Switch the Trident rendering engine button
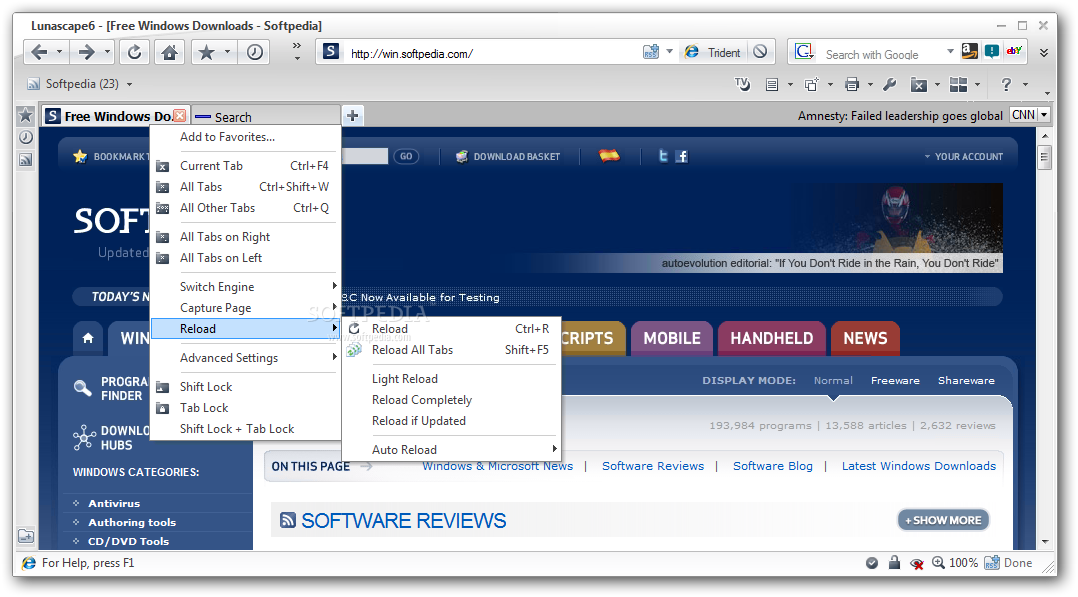The width and height of the screenshot is (1078, 597). click(713, 52)
